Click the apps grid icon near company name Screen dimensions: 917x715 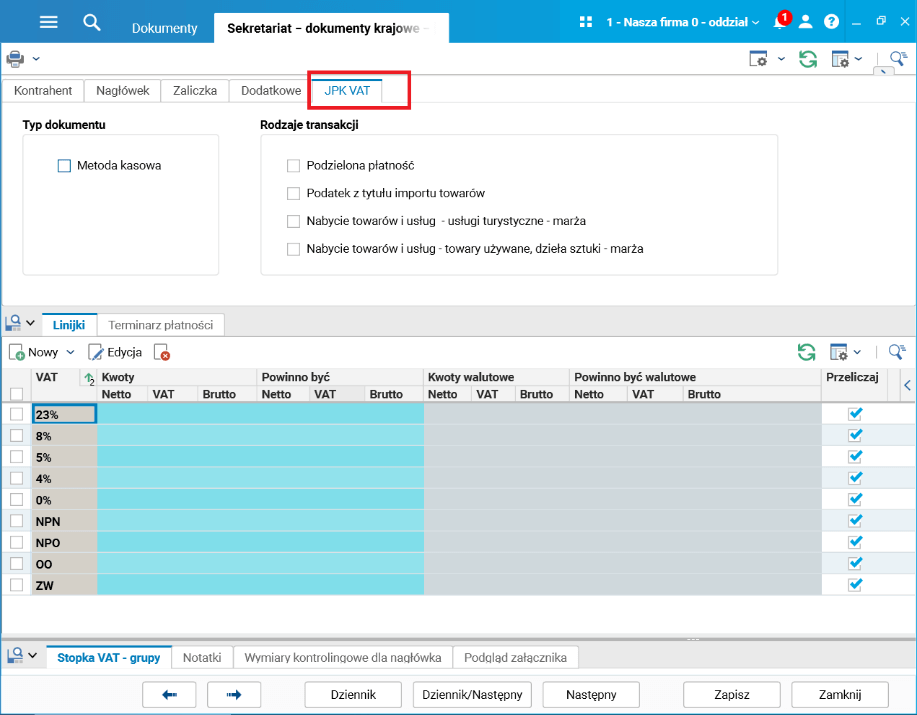(x=585, y=22)
